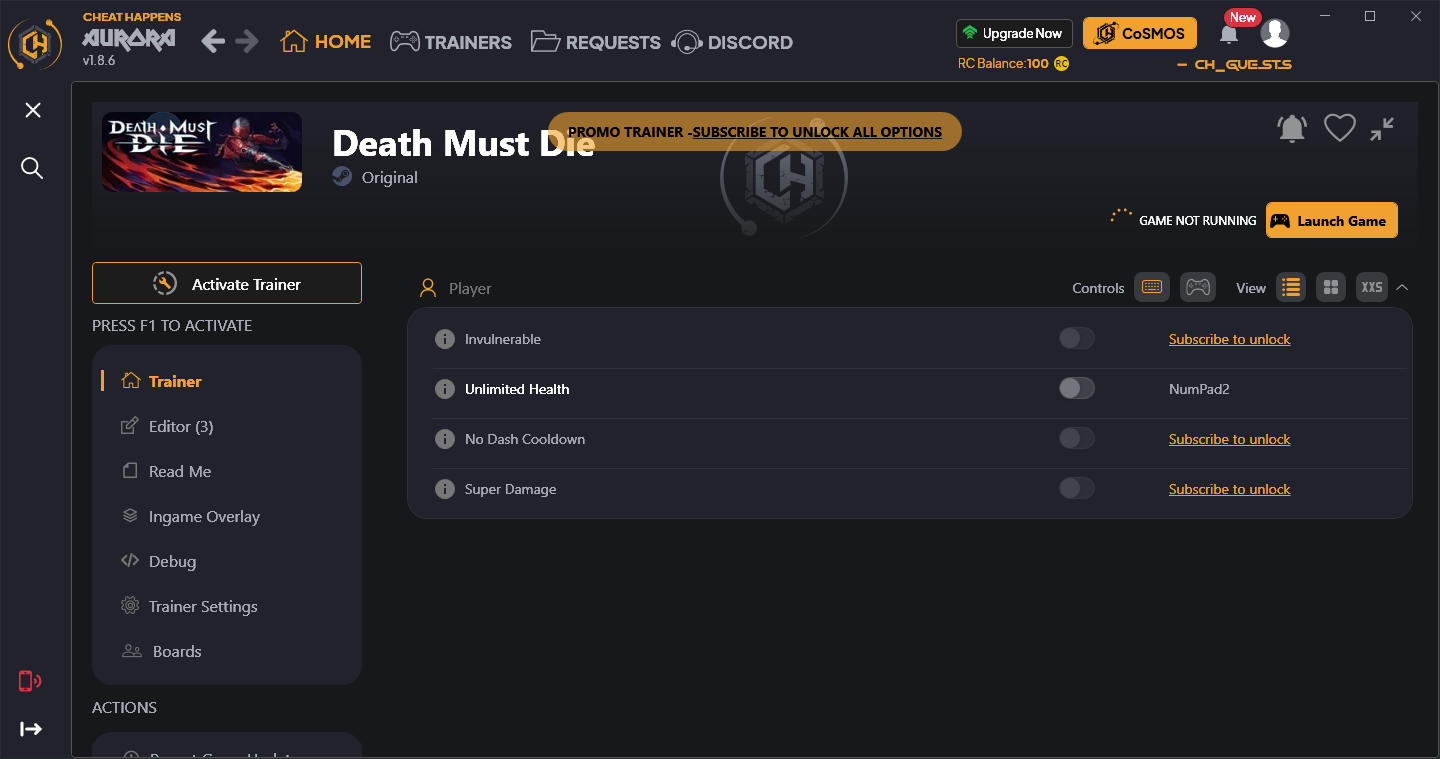
Task: Click the Launch Game button
Action: [1331, 220]
